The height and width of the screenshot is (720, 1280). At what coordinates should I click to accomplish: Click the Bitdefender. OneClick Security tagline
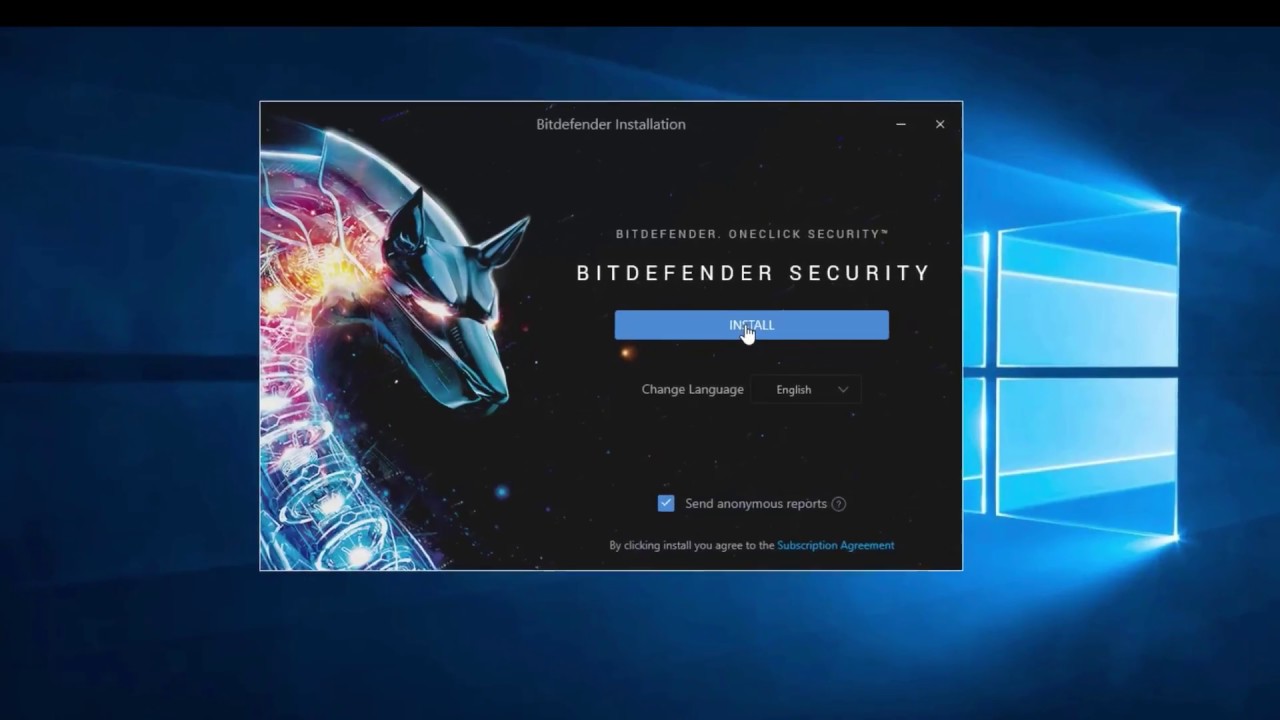point(752,234)
